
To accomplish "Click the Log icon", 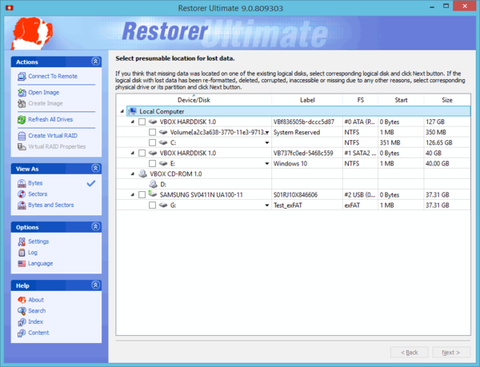I will point(22,253).
